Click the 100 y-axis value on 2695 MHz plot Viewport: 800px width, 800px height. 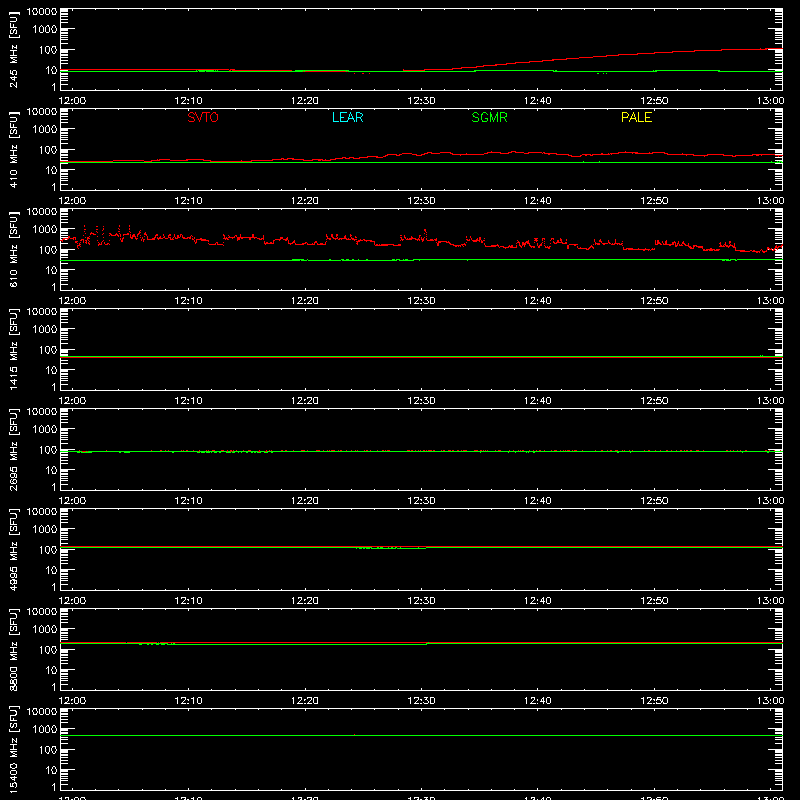[x=48, y=449]
